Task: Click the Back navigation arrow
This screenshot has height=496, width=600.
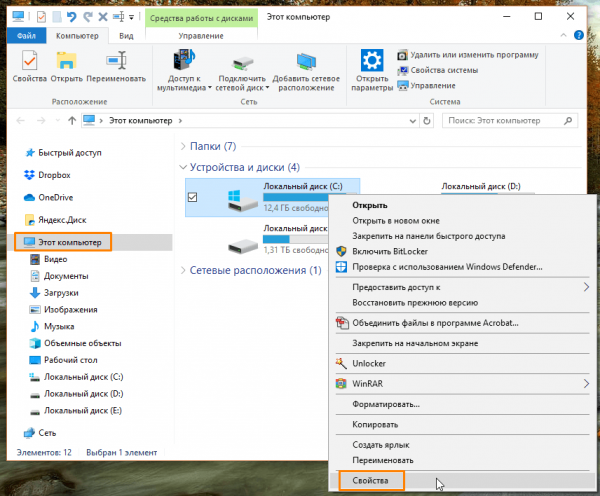Action: pyautogui.click(x=20, y=121)
